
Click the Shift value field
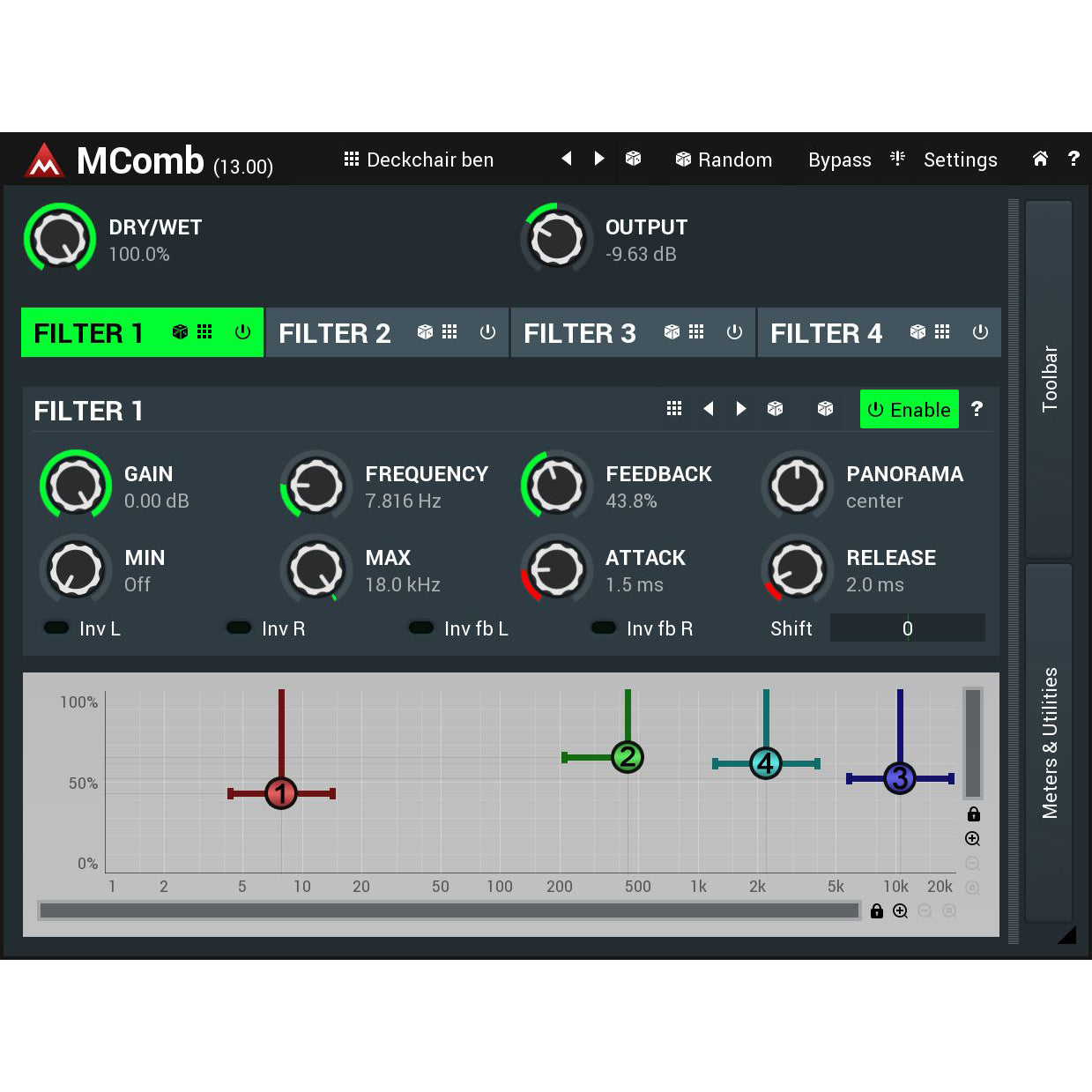pos(907,628)
